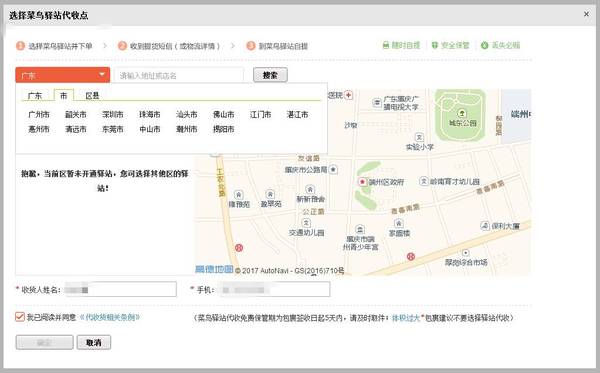The image size is (600, 373).
Task: Click the 岭南育才幼儿园 map icon
Action: click(x=424, y=181)
